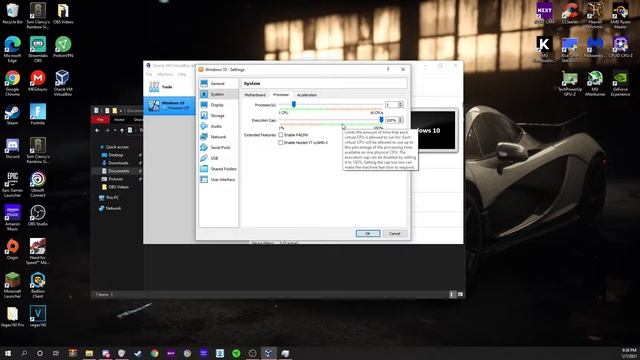Open File tab in File Explorer
The image size is (640, 360).
[100, 120]
